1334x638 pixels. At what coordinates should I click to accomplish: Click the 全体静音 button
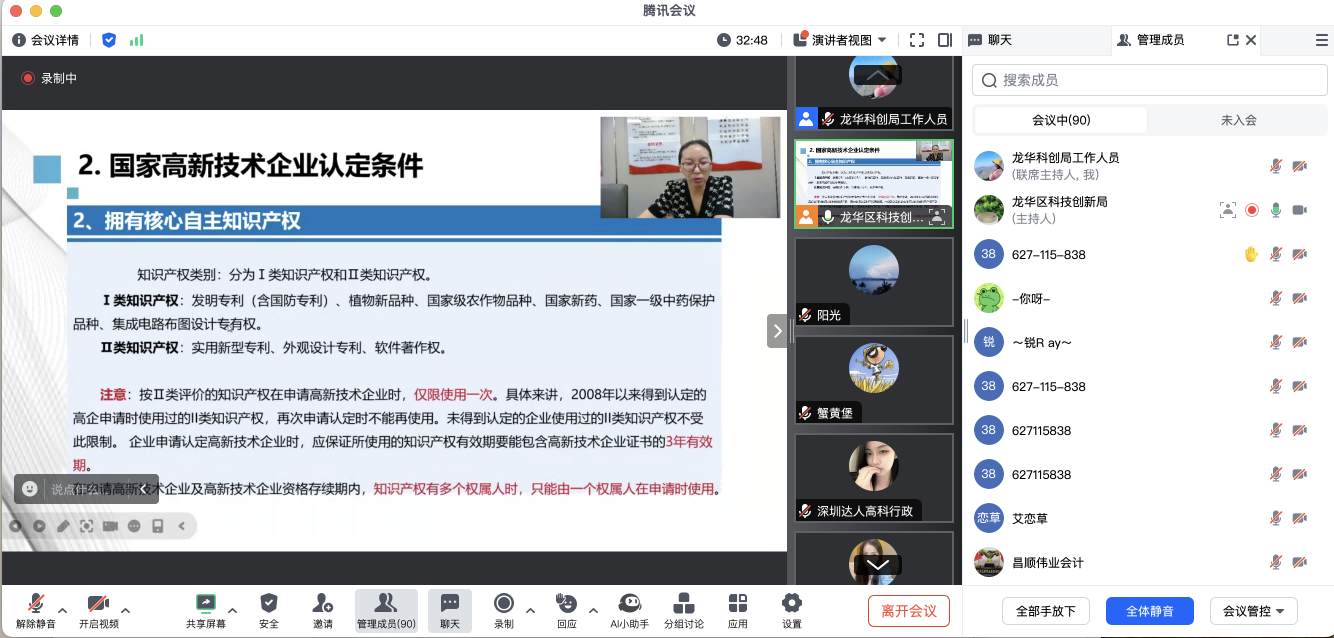click(1148, 611)
